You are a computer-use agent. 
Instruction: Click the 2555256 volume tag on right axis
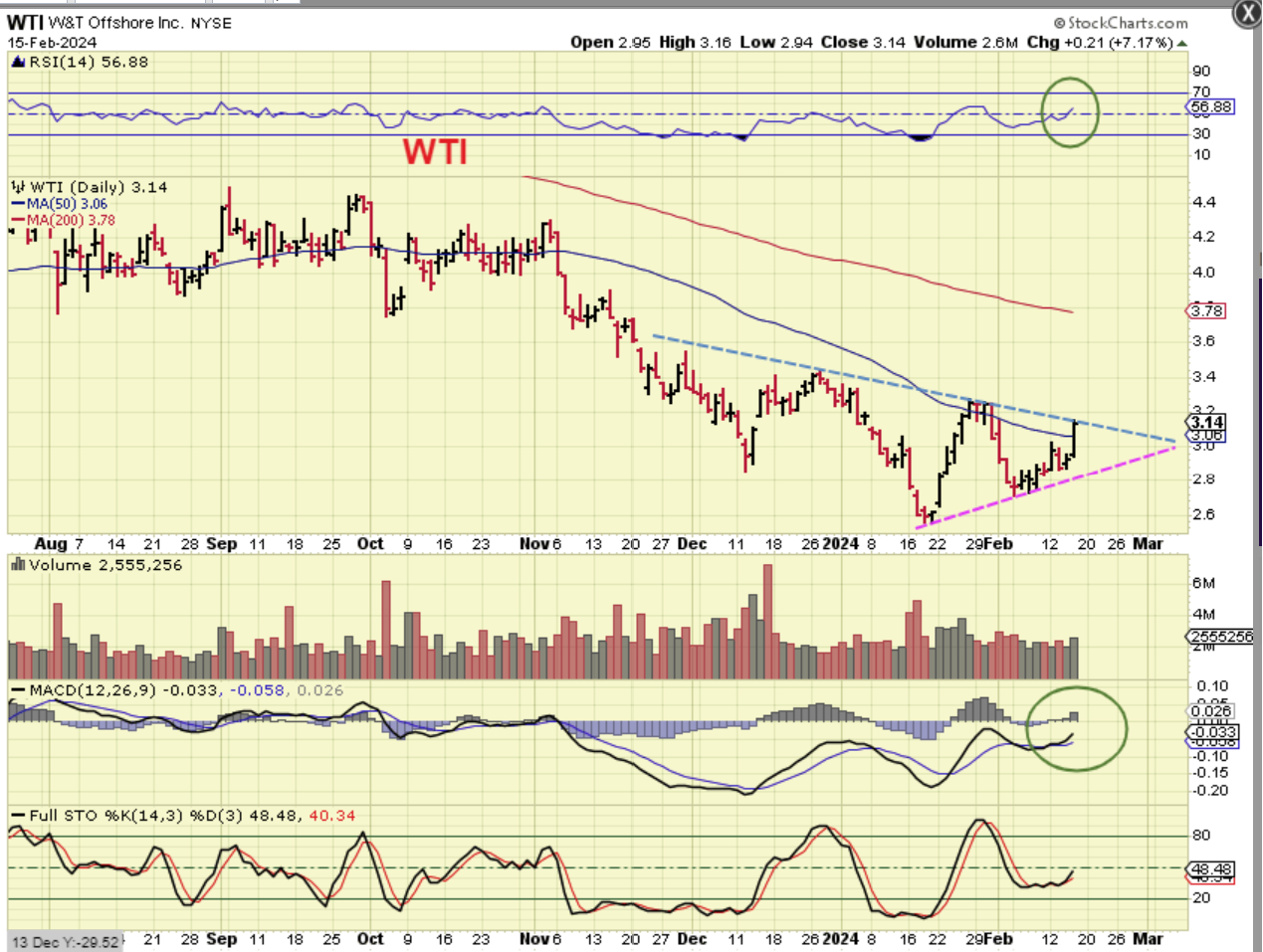coord(1221,637)
